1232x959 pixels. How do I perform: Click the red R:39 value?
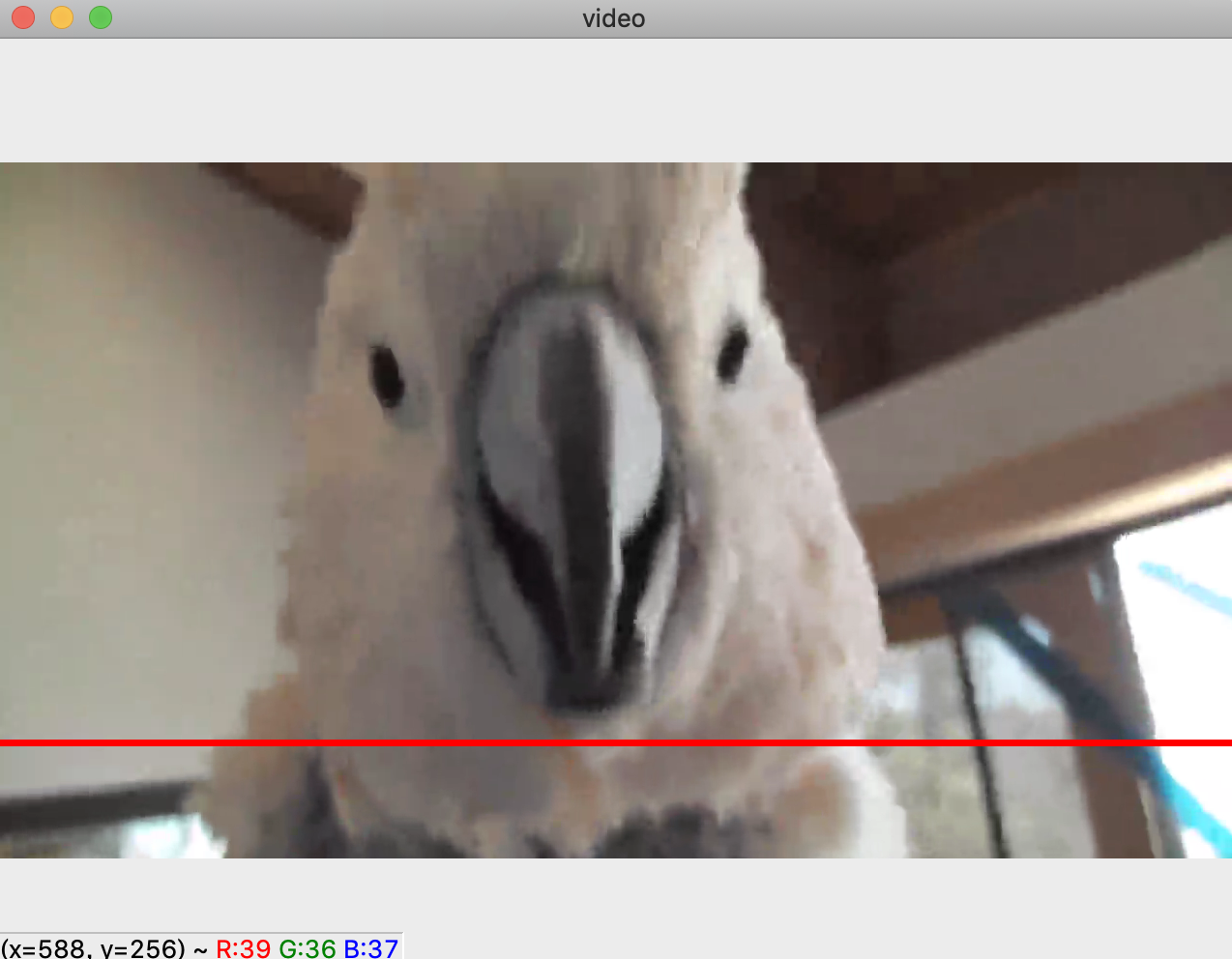(243, 947)
